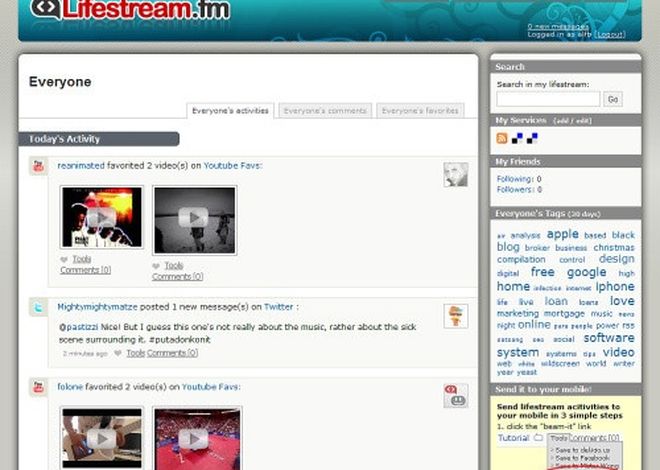Select the home tag
The height and width of the screenshot is (470, 660).
pos(513,287)
